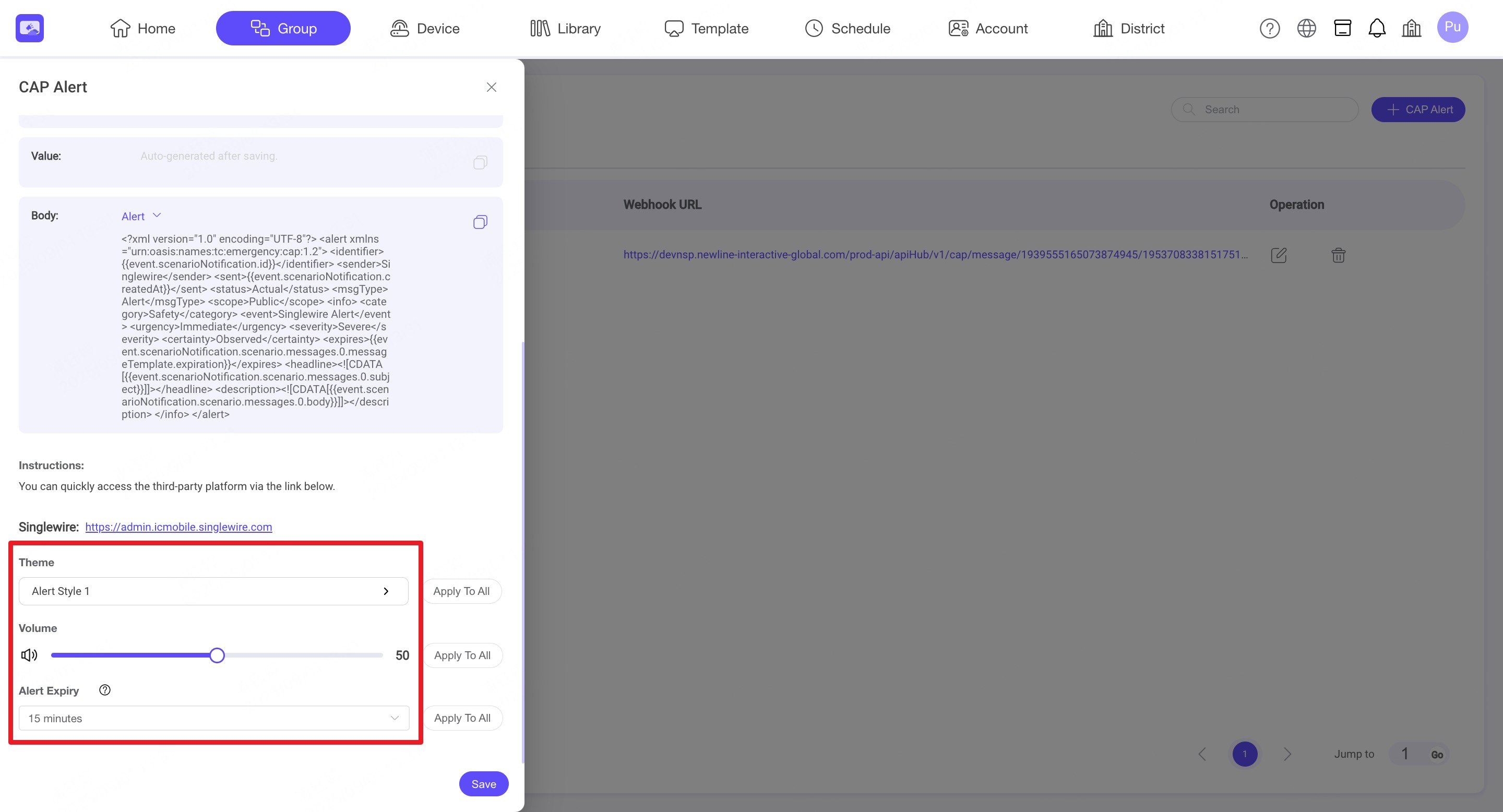
Task: Open the Singlewire admin link
Action: (178, 527)
